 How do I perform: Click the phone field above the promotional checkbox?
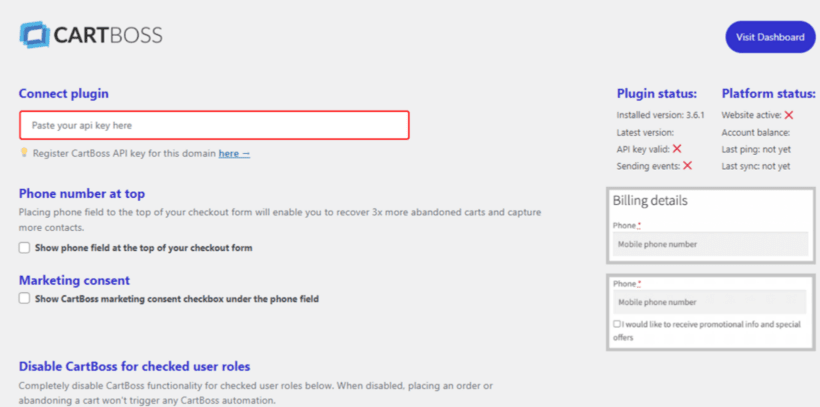click(x=710, y=302)
